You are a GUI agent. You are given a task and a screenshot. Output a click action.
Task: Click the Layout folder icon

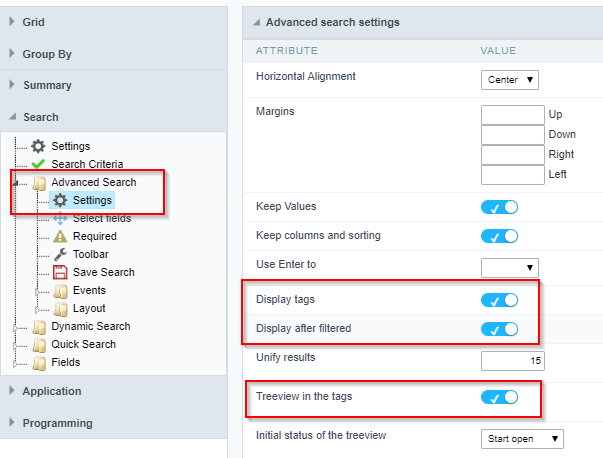60,308
